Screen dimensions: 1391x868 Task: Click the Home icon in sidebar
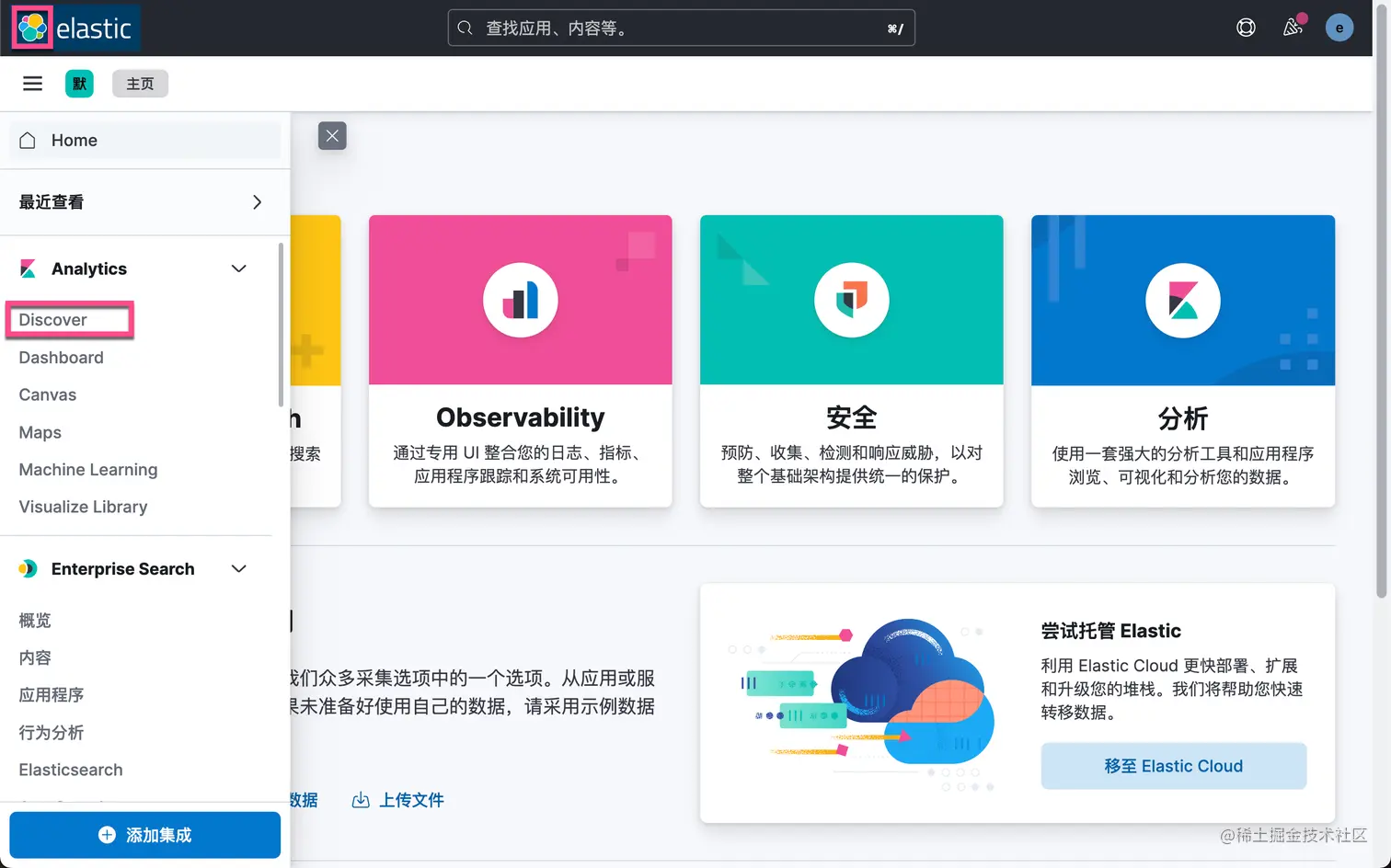pos(28,140)
